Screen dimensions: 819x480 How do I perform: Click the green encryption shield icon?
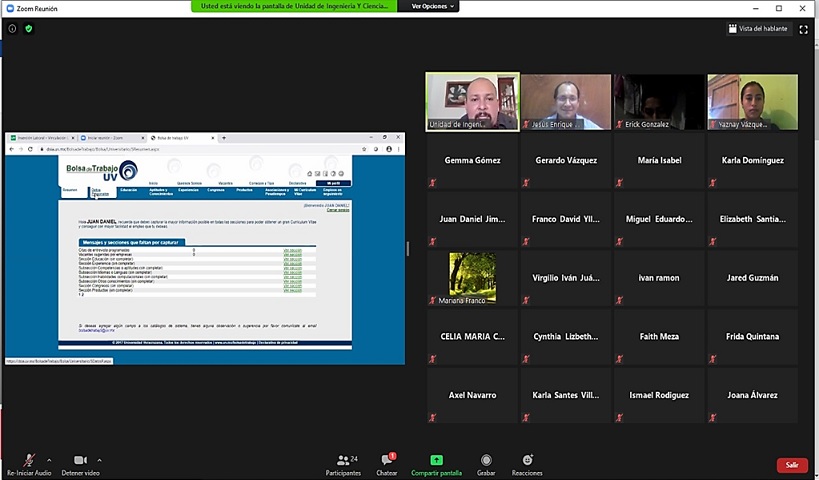tap(28, 29)
